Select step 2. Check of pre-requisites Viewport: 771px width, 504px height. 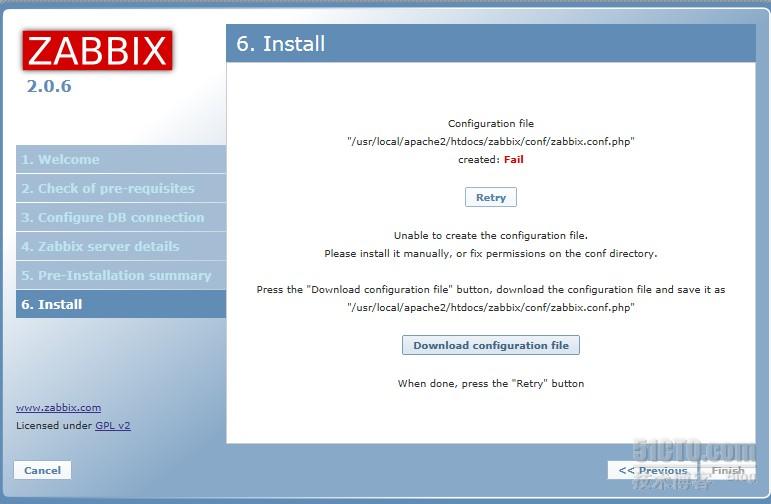click(121, 188)
